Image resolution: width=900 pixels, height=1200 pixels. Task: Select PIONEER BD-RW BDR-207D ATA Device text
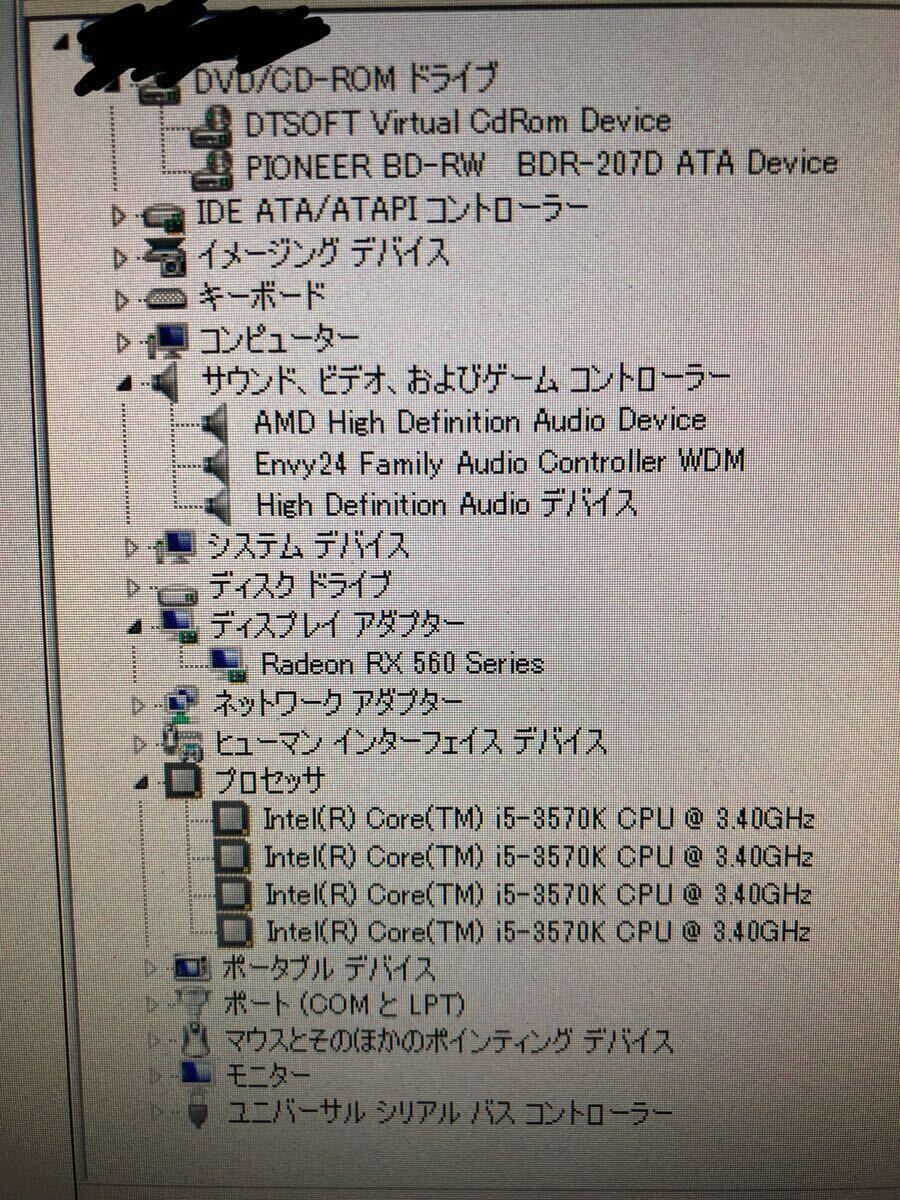541,164
